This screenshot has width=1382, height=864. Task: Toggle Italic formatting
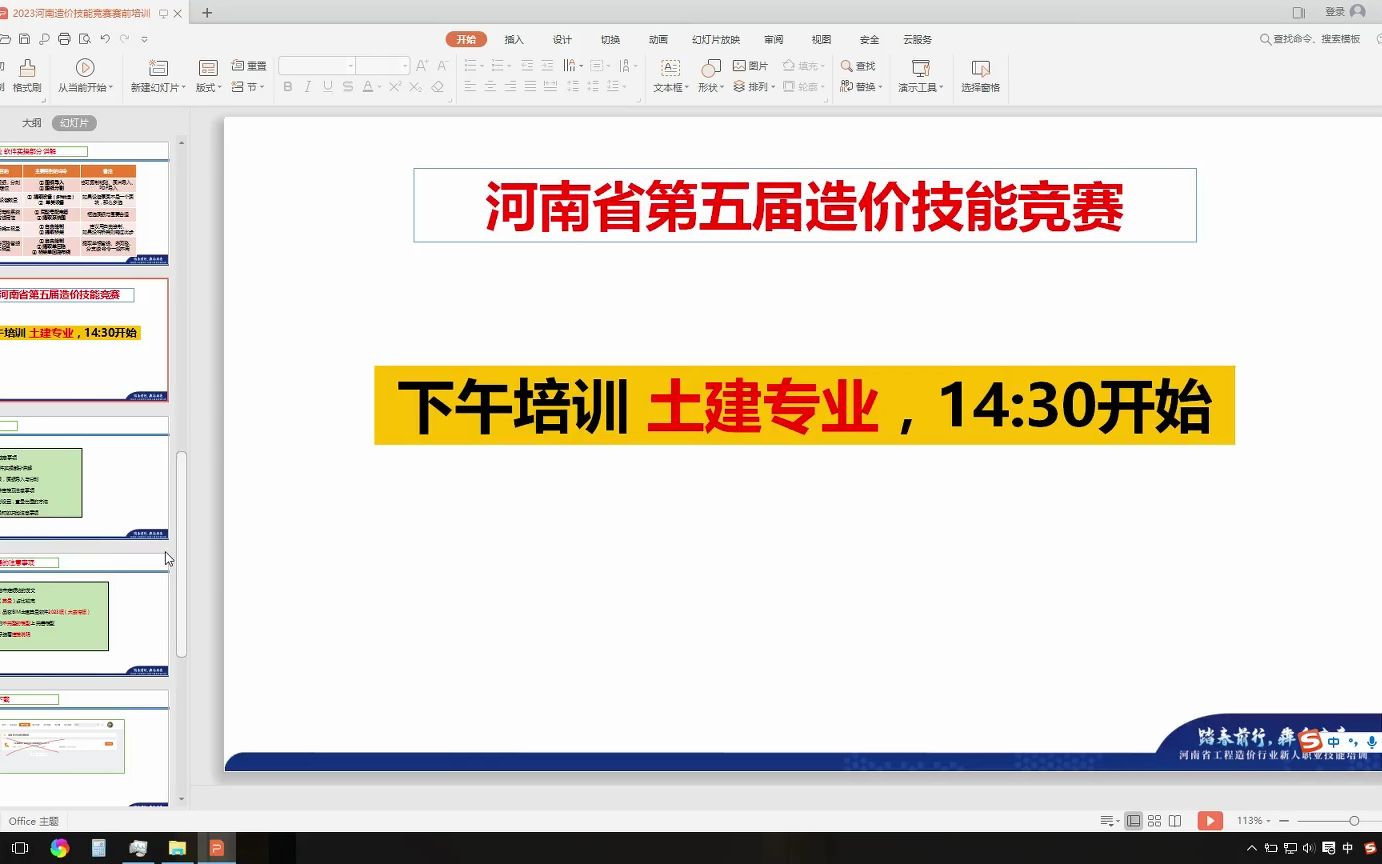[307, 87]
